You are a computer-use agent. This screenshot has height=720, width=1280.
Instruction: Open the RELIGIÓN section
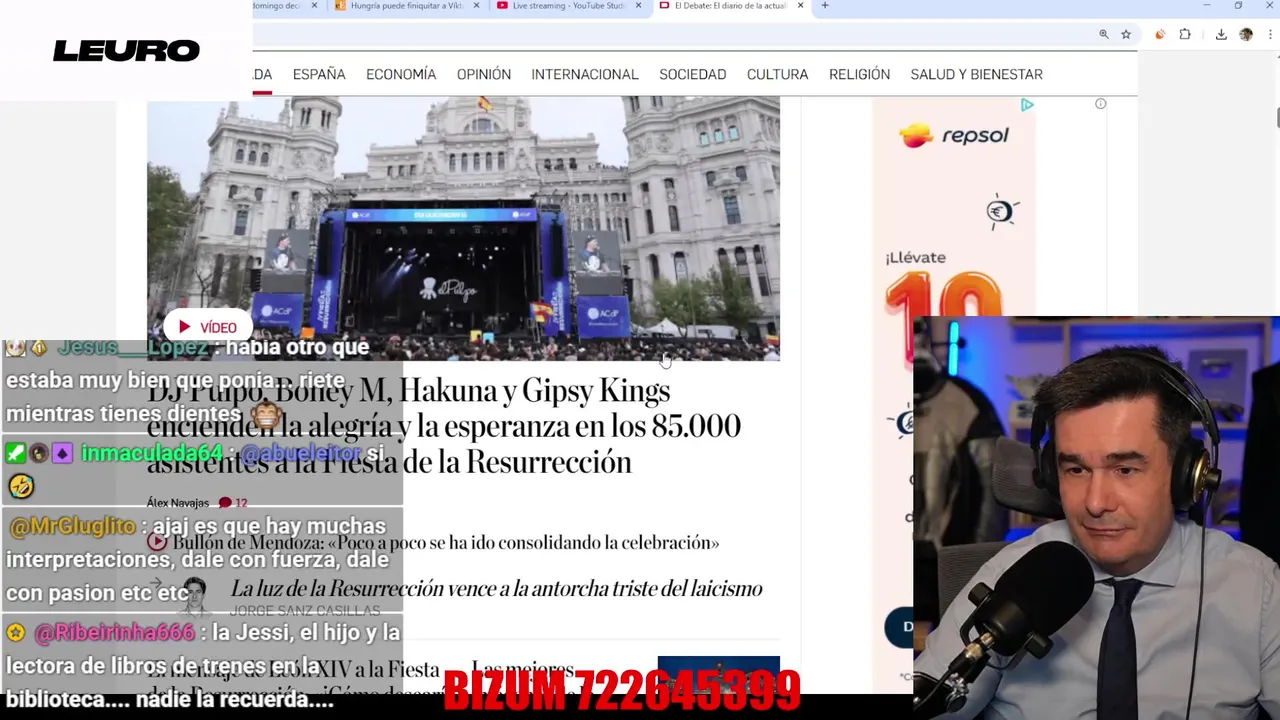point(859,74)
